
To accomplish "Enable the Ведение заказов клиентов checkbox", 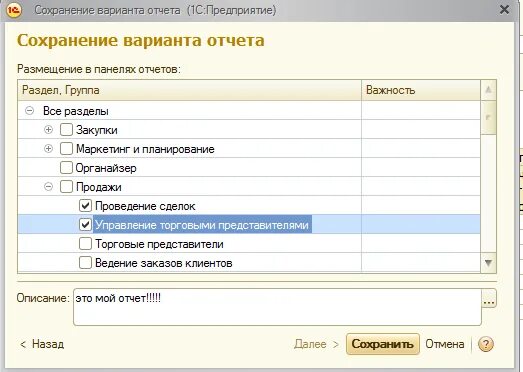I will [85, 263].
